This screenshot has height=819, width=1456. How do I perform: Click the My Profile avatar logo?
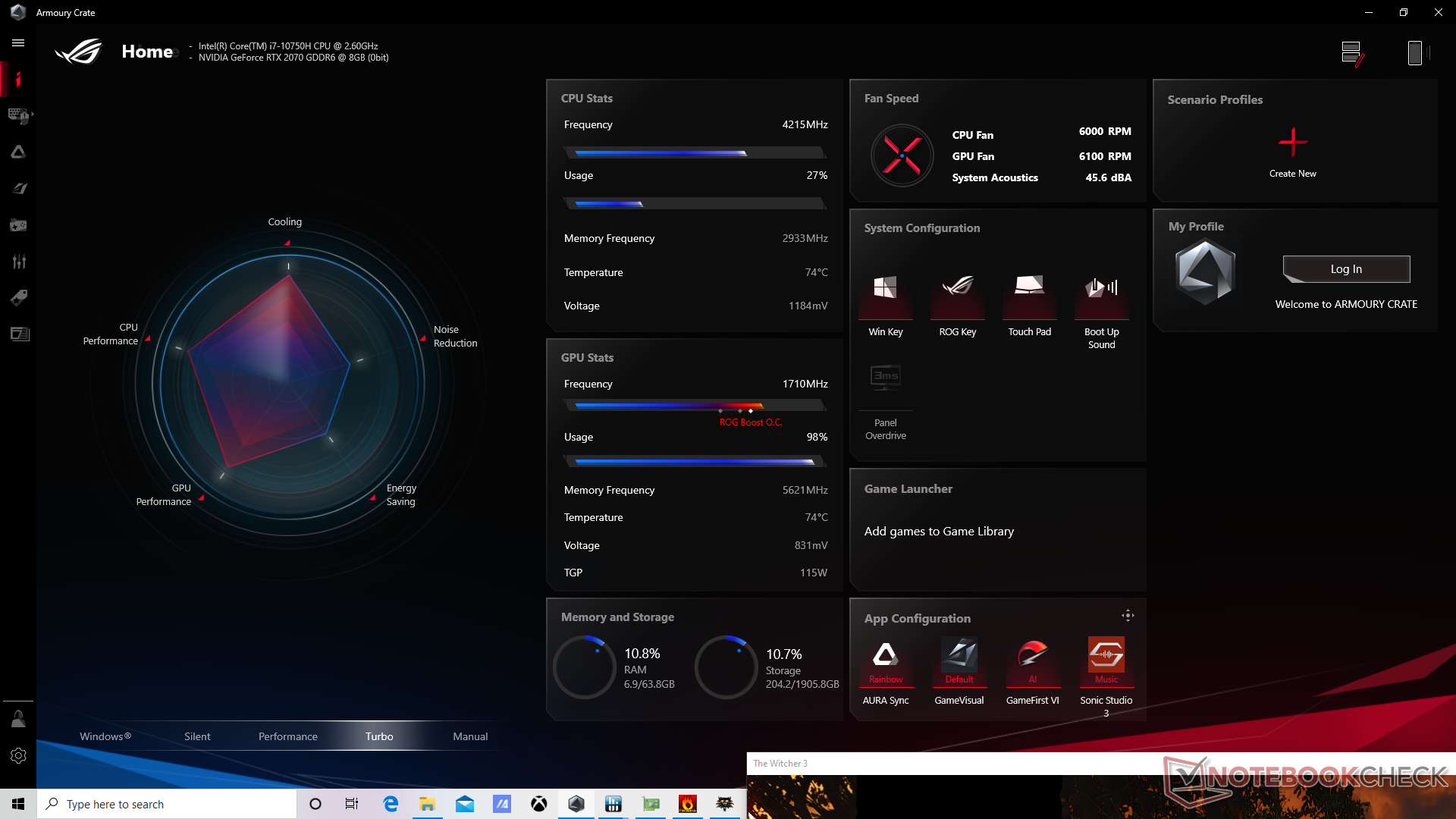pos(1205,271)
